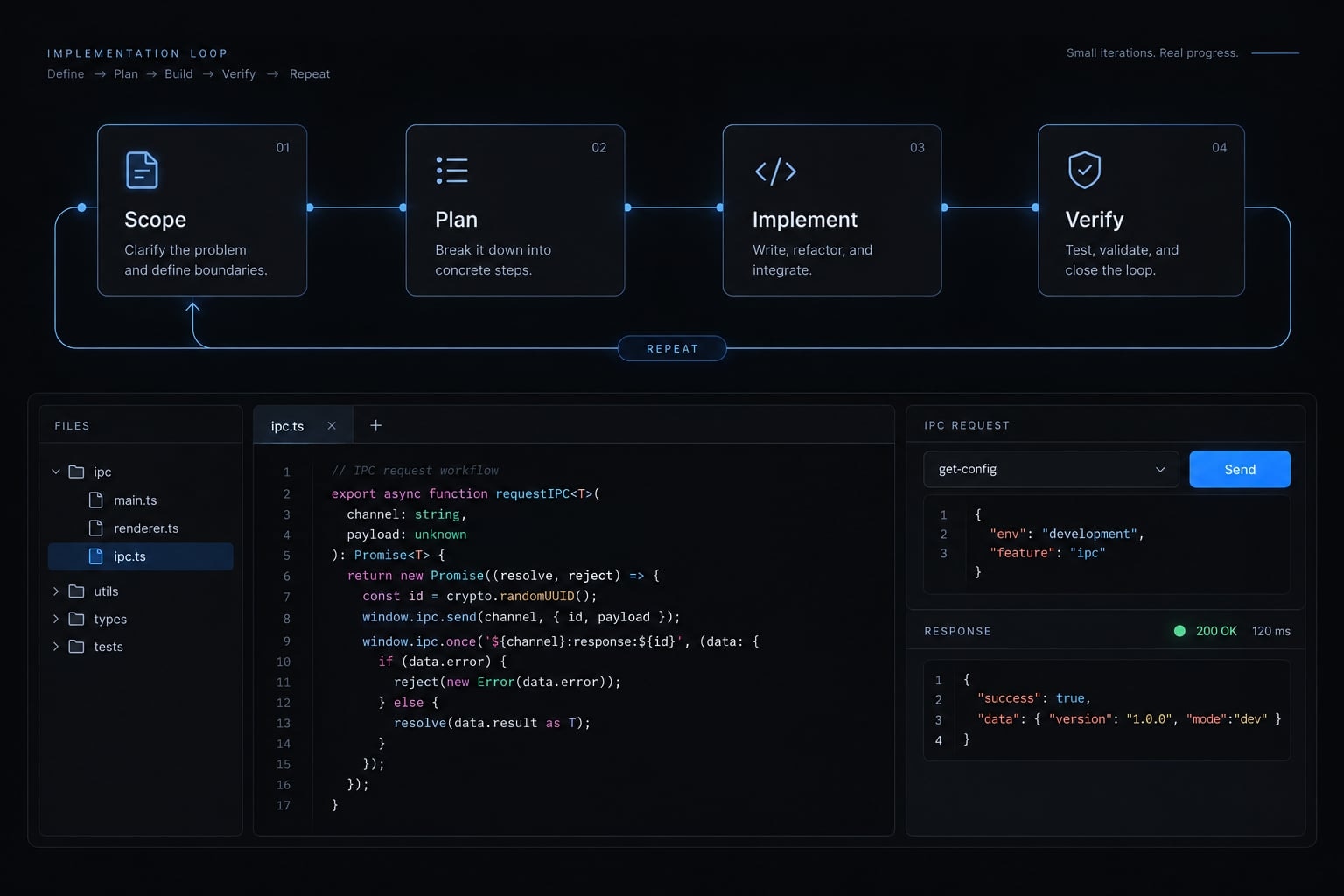Add a new editor tab with plus
The width and height of the screenshot is (1344, 896).
tap(376, 425)
